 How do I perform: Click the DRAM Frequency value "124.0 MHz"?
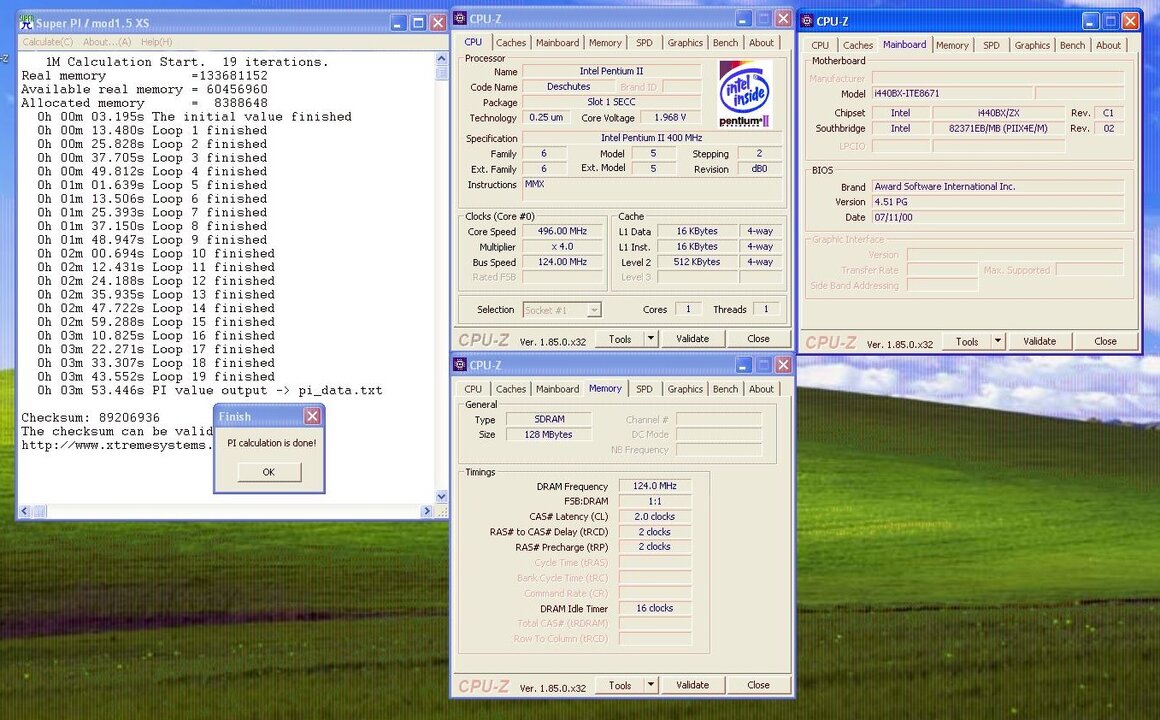[655, 486]
